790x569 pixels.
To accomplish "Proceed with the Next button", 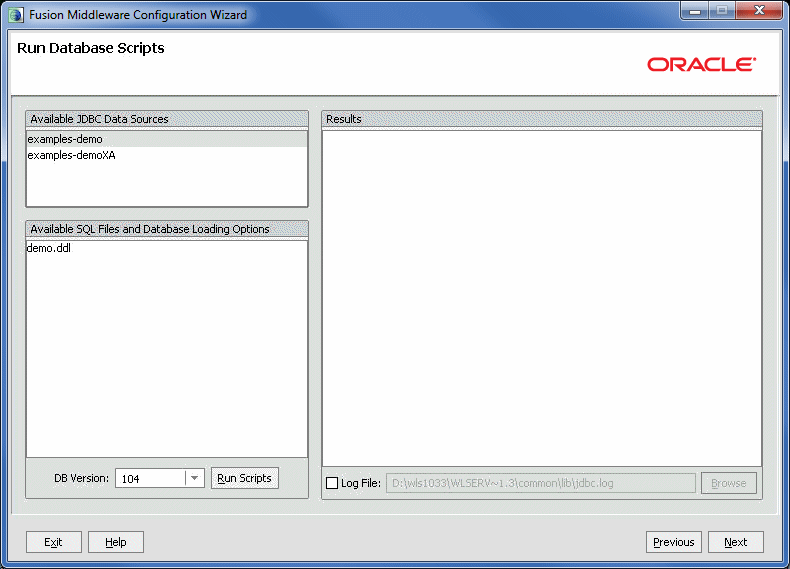I will tap(736, 542).
